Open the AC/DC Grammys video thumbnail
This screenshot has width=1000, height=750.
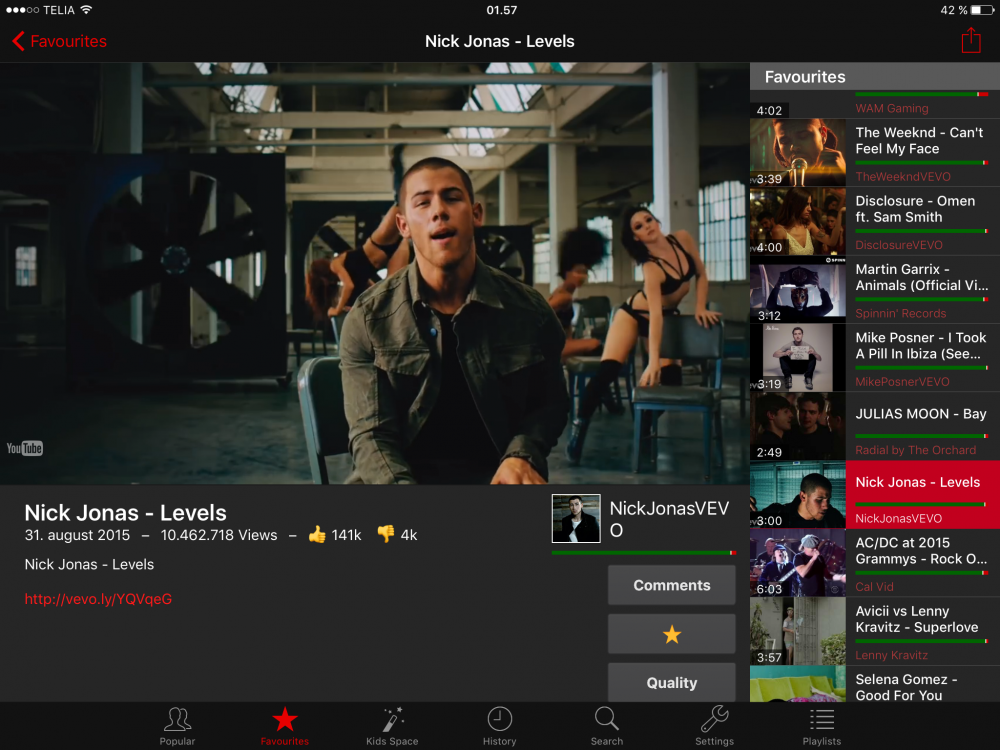point(798,562)
